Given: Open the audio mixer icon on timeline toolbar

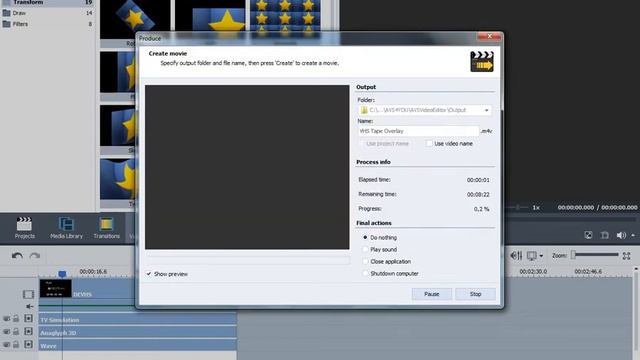Looking at the screenshot, I should pyautogui.click(x=516, y=256).
